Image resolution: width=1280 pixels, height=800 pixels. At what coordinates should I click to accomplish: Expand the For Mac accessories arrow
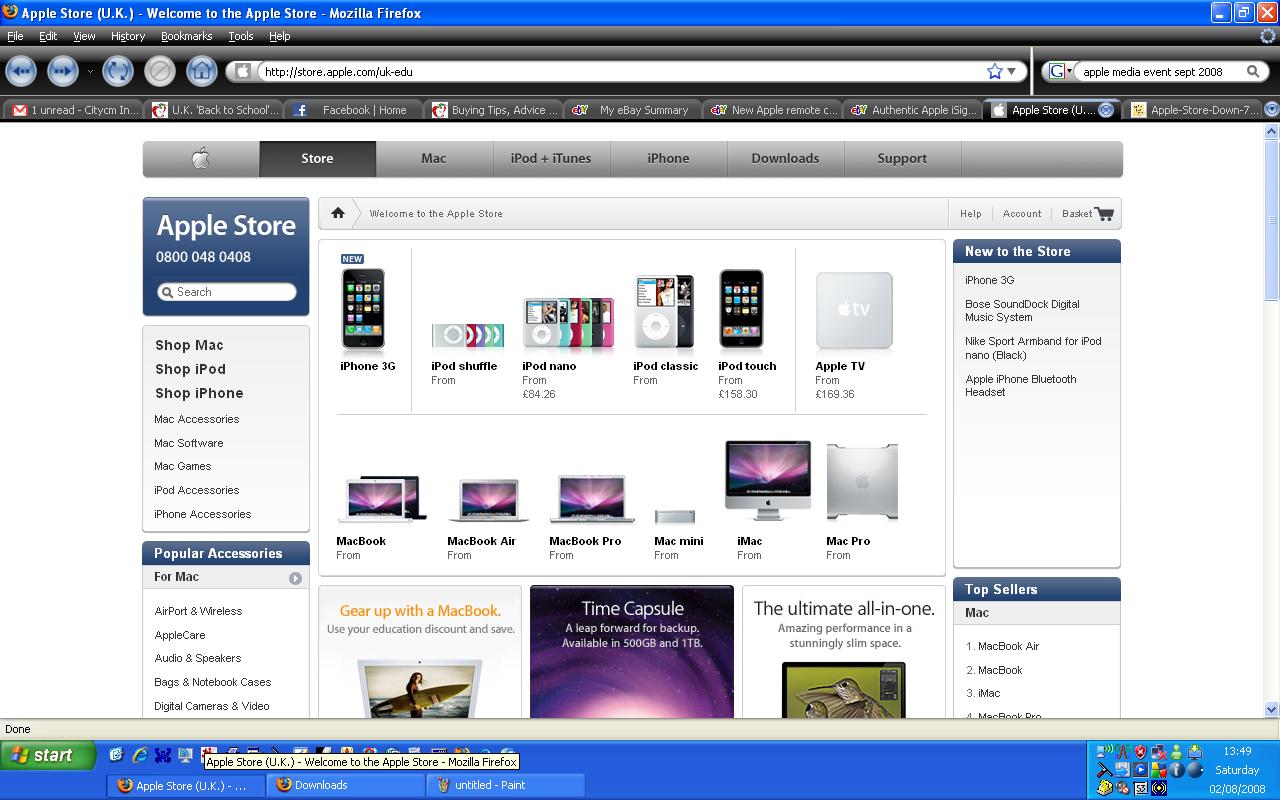(296, 577)
